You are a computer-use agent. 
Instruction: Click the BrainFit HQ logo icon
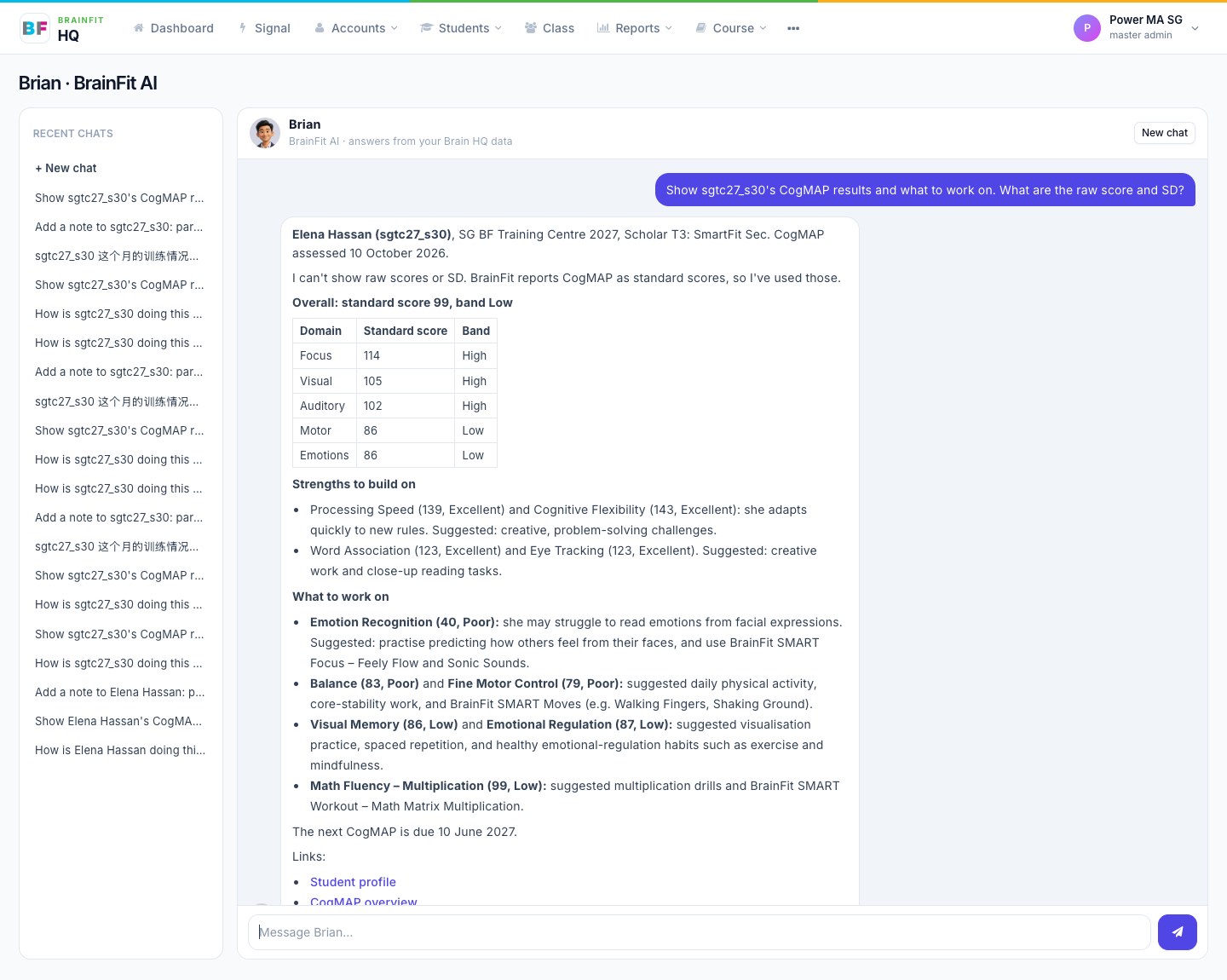tap(35, 28)
